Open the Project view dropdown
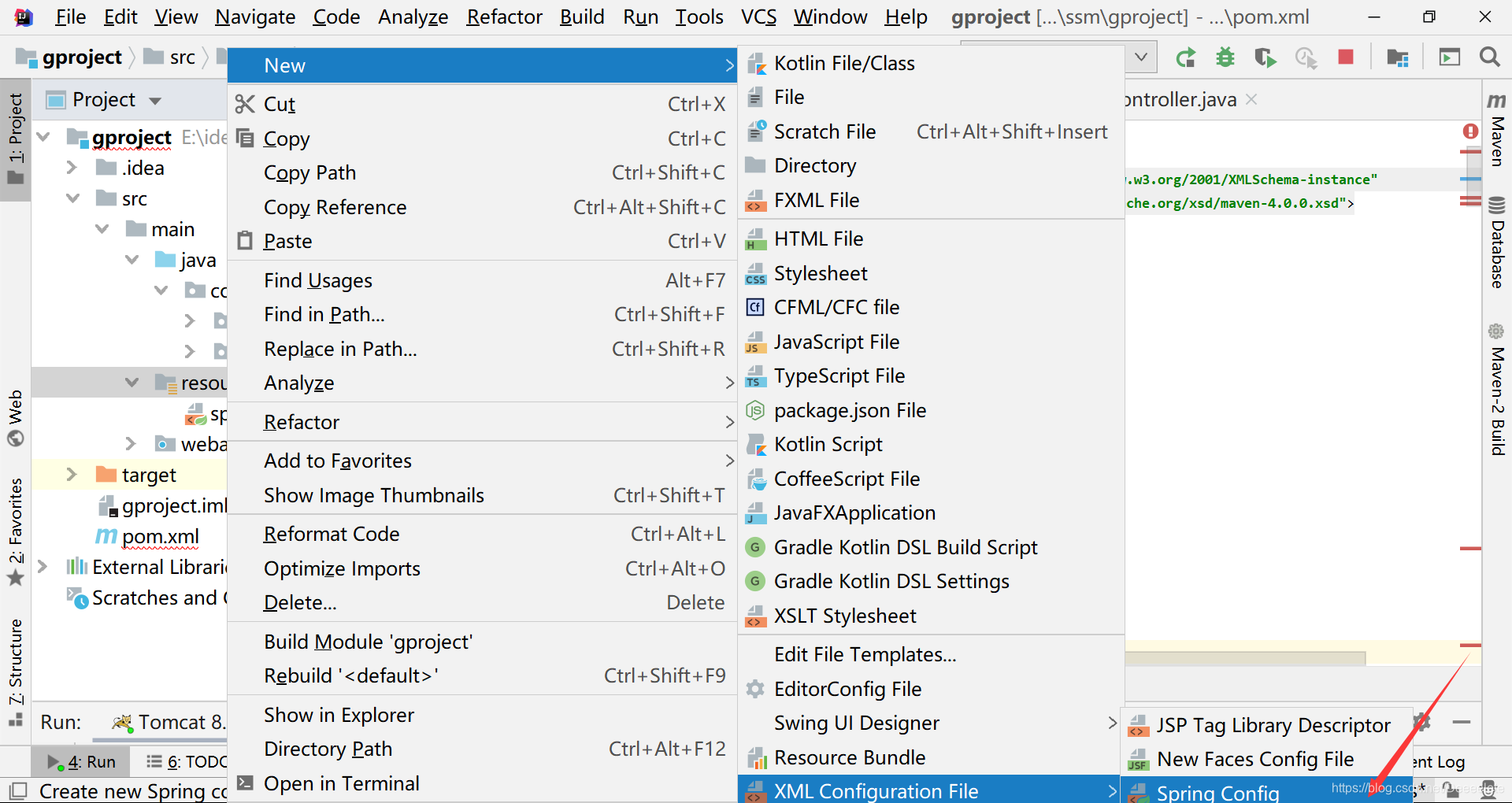 point(155,101)
